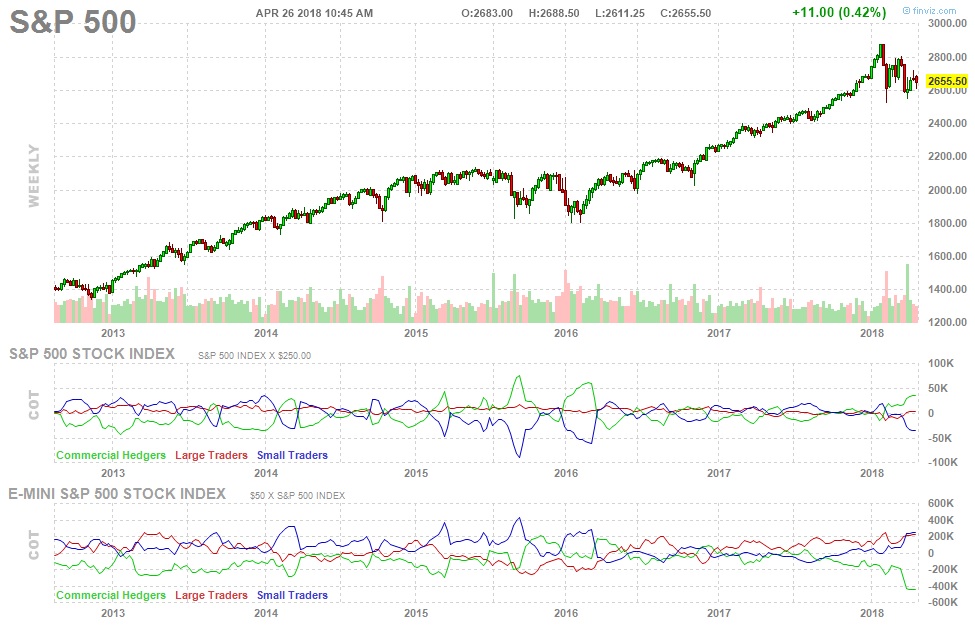Click the vertical WEEKLY timeframe label
Image resolution: width=975 pixels, height=635 pixels.
(34, 176)
